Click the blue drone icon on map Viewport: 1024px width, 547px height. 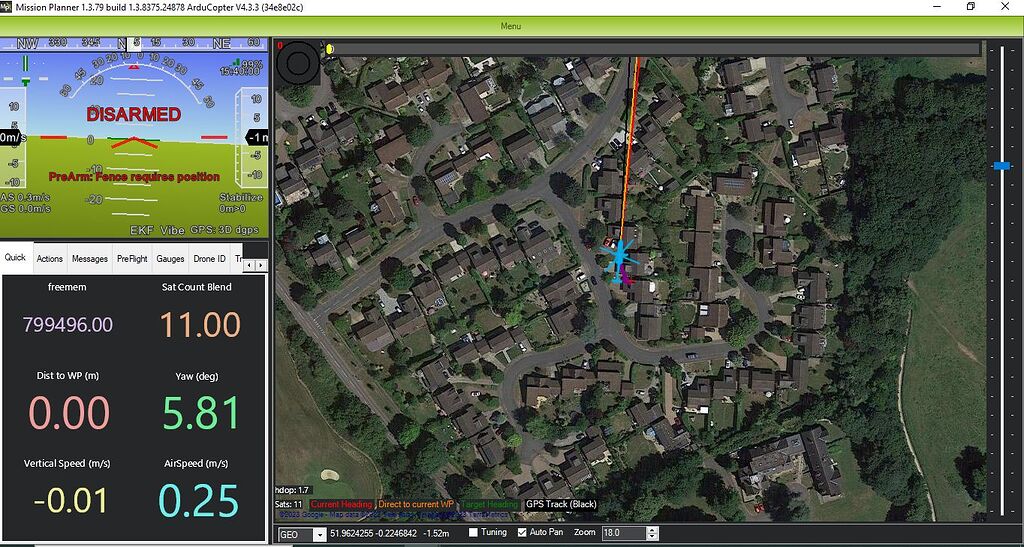point(619,256)
